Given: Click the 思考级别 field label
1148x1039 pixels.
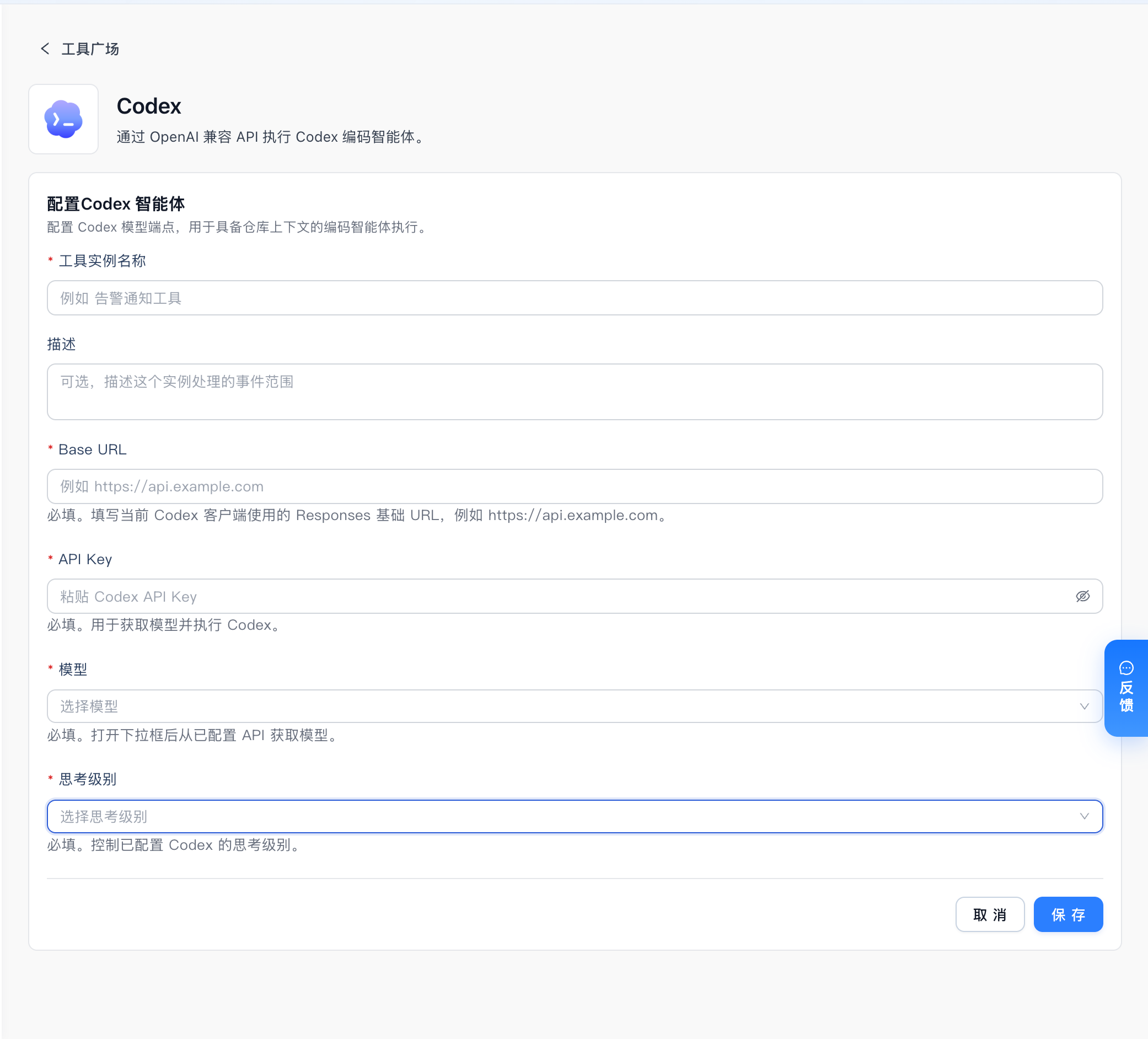Looking at the screenshot, I should [88, 779].
